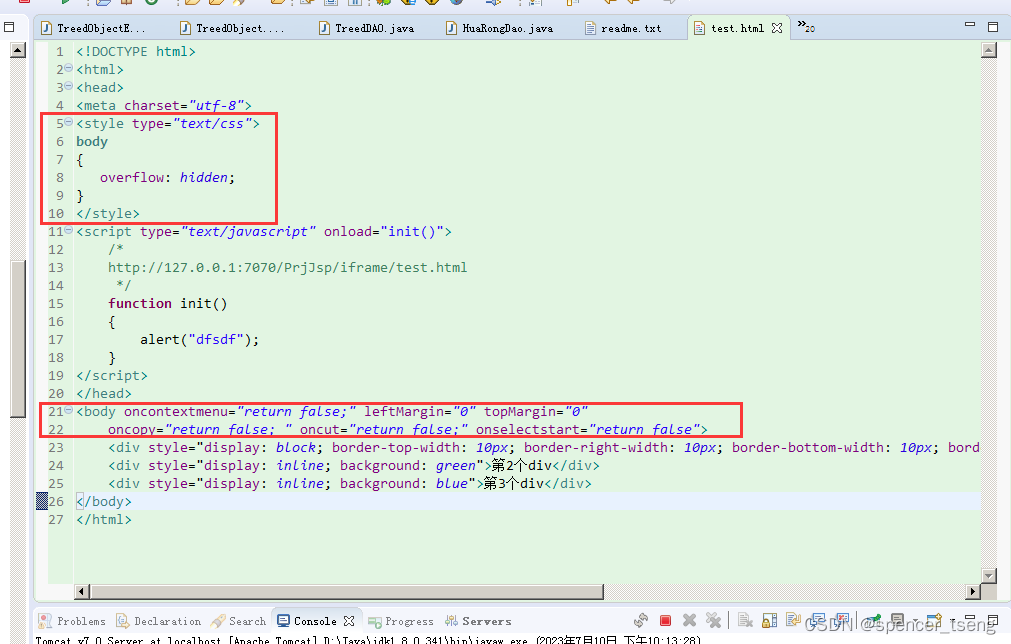
Task: Click the '第3个div' blue div line
Action: (x=350, y=483)
